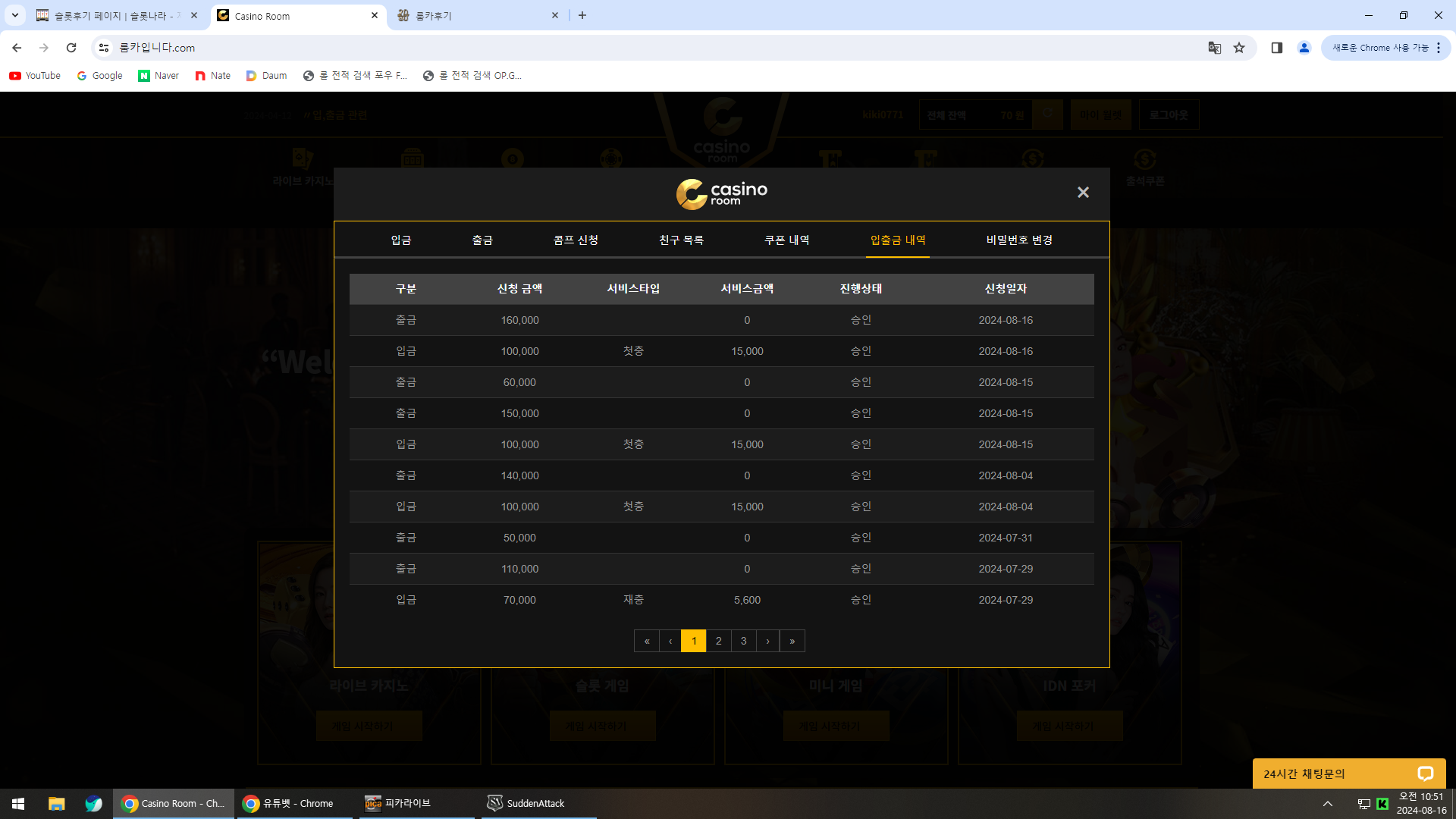Click the 160,000 withdrawal amount cell
The image size is (1456, 819).
tap(519, 321)
